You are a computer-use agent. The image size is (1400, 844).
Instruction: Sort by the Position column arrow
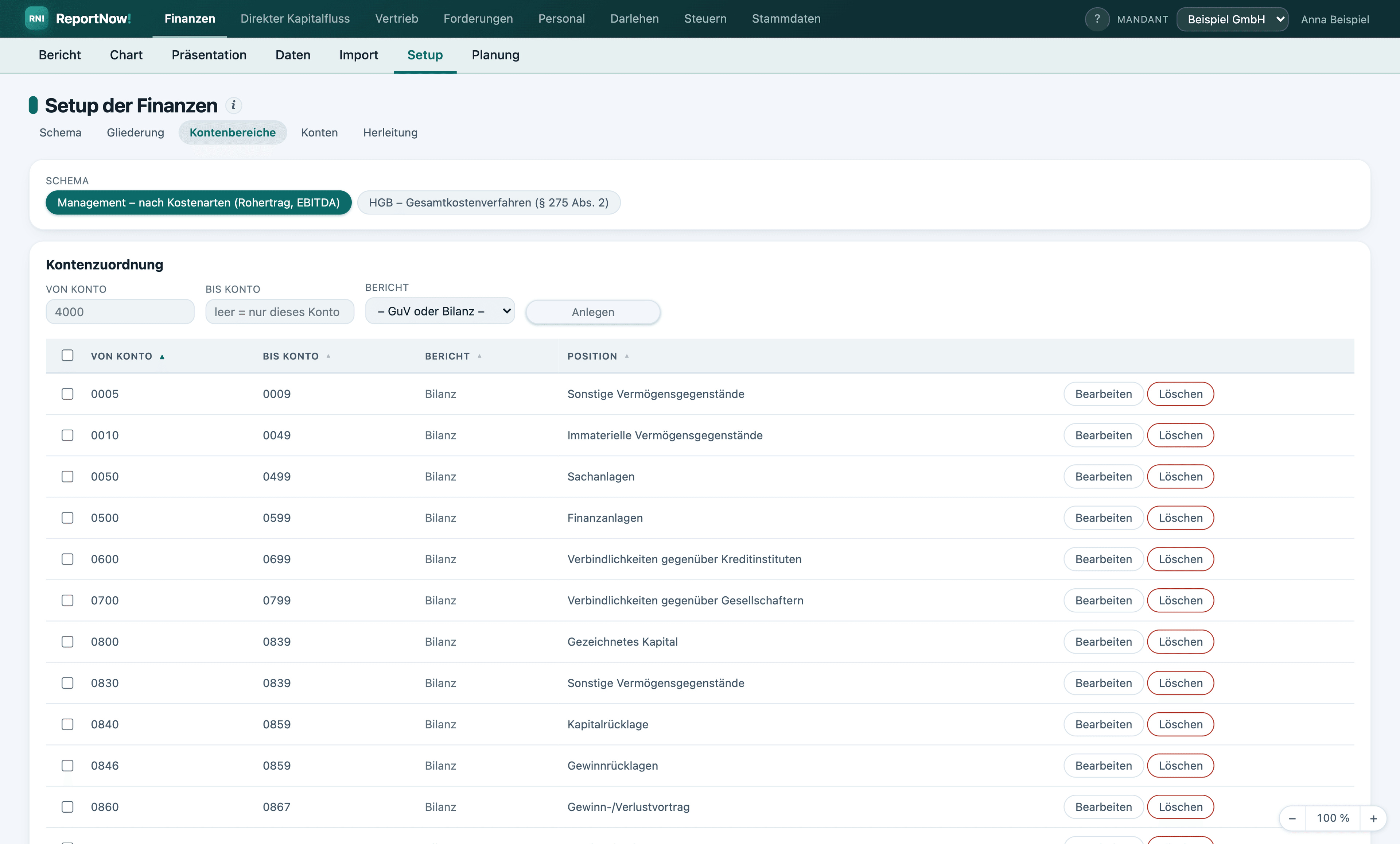coord(627,356)
